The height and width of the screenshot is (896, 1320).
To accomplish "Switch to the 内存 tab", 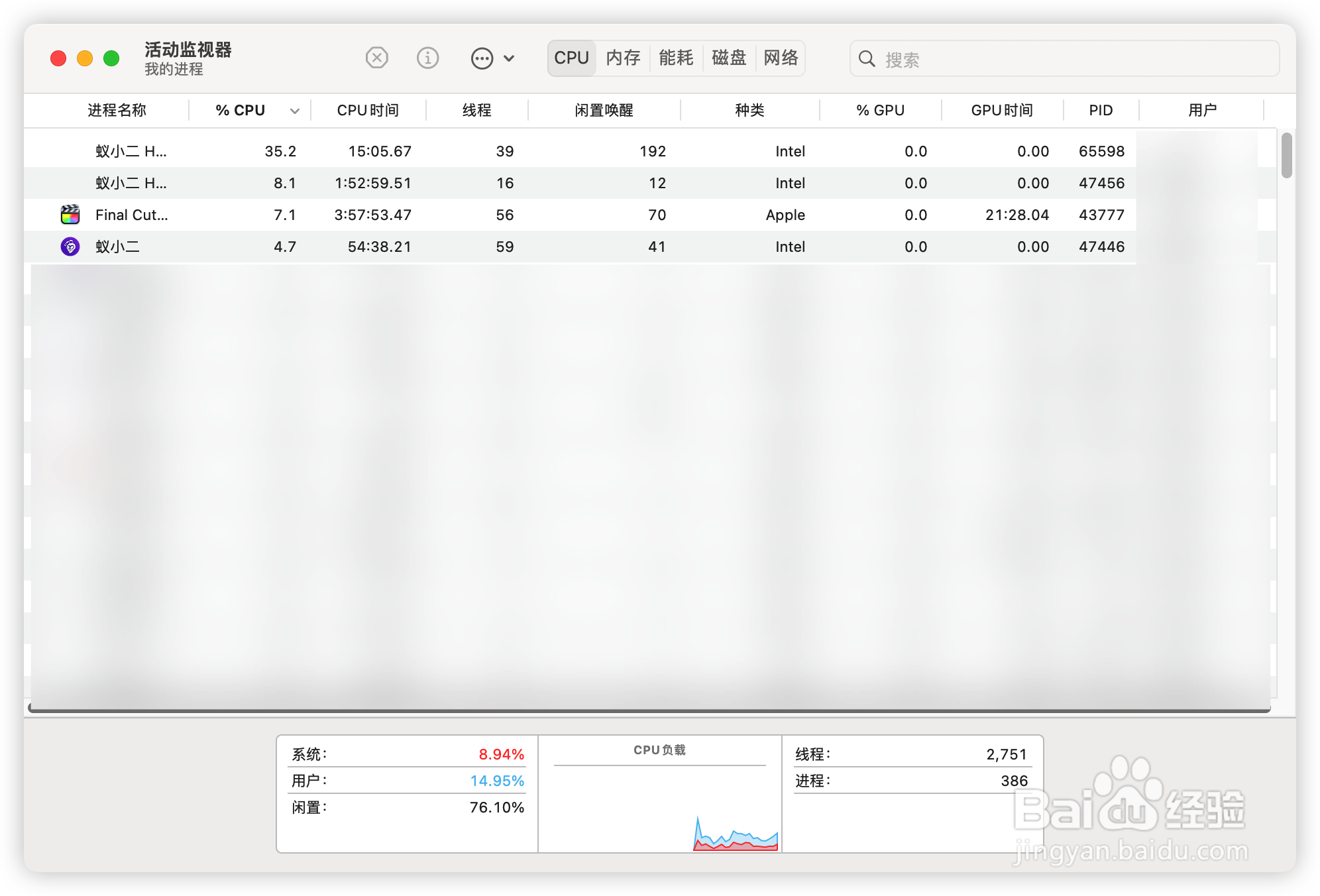I will coord(623,58).
